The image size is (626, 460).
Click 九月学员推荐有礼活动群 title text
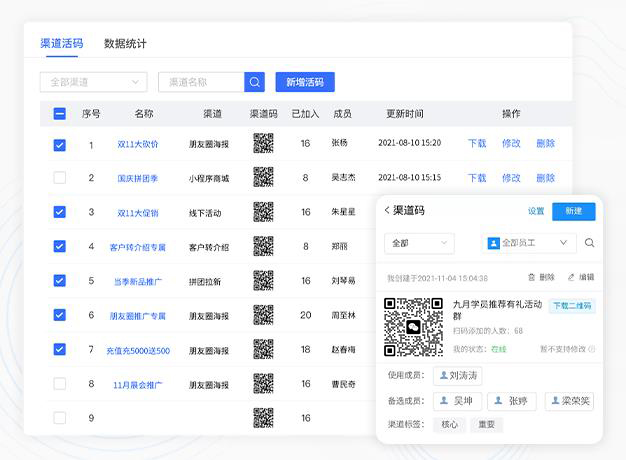click(x=497, y=310)
